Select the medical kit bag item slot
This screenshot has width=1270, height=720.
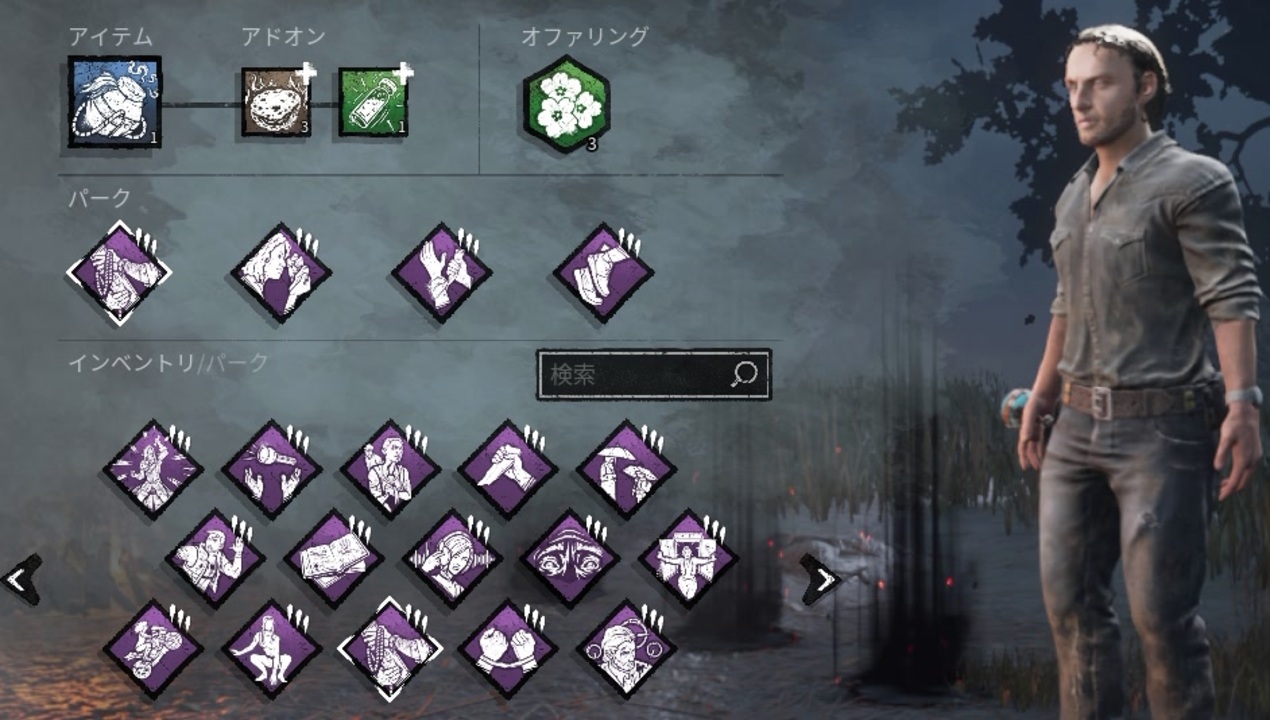click(114, 101)
